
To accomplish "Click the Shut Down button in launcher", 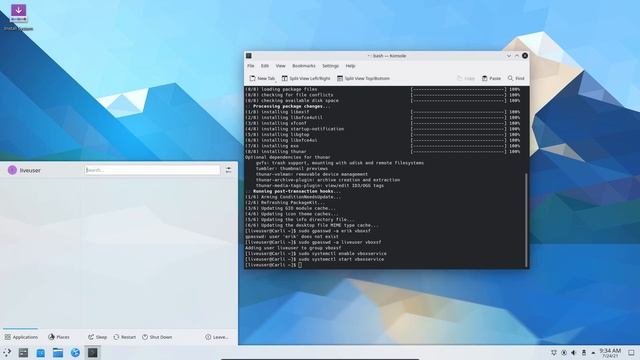I will click(157, 337).
